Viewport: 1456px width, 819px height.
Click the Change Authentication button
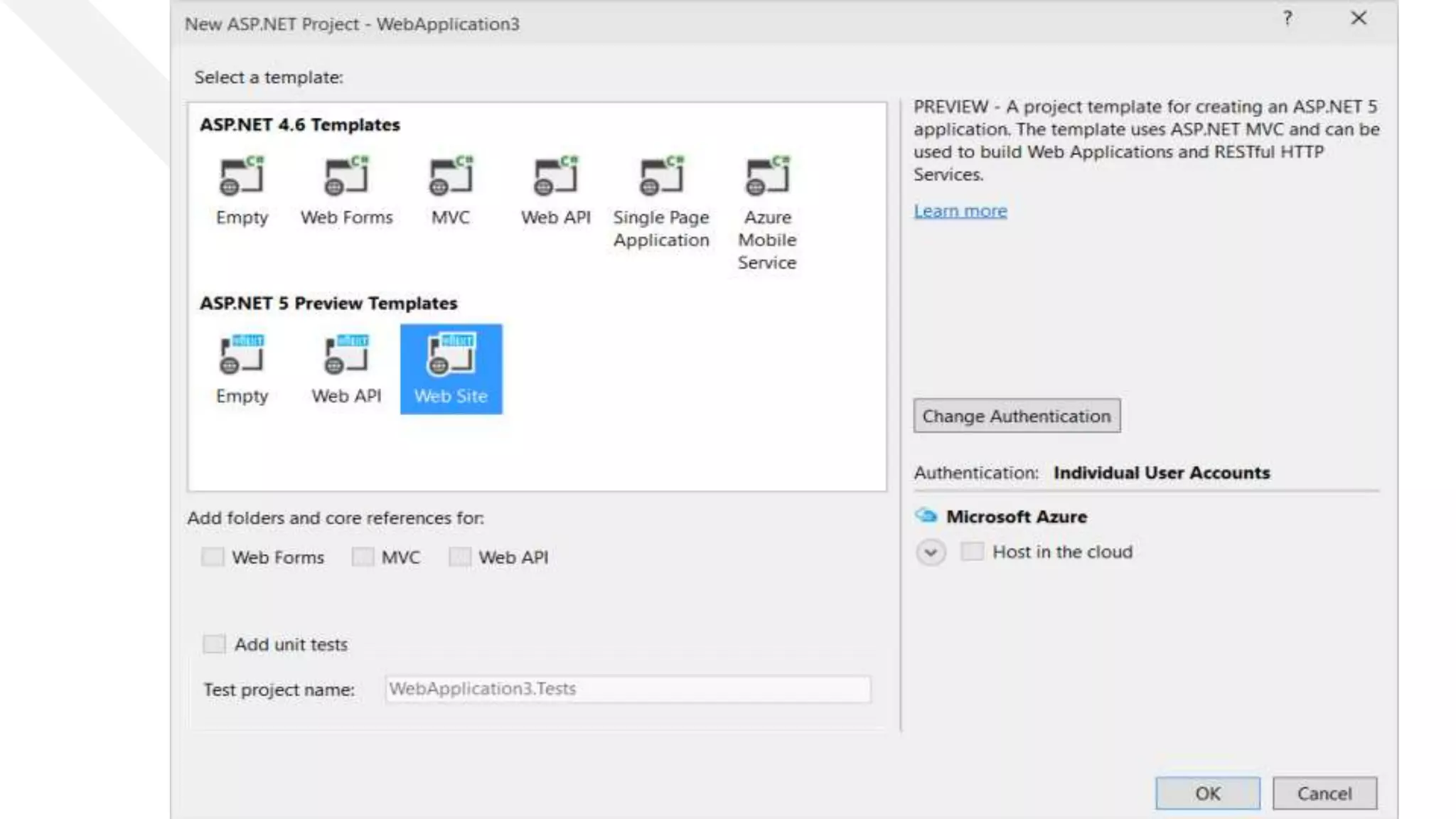click(1017, 416)
